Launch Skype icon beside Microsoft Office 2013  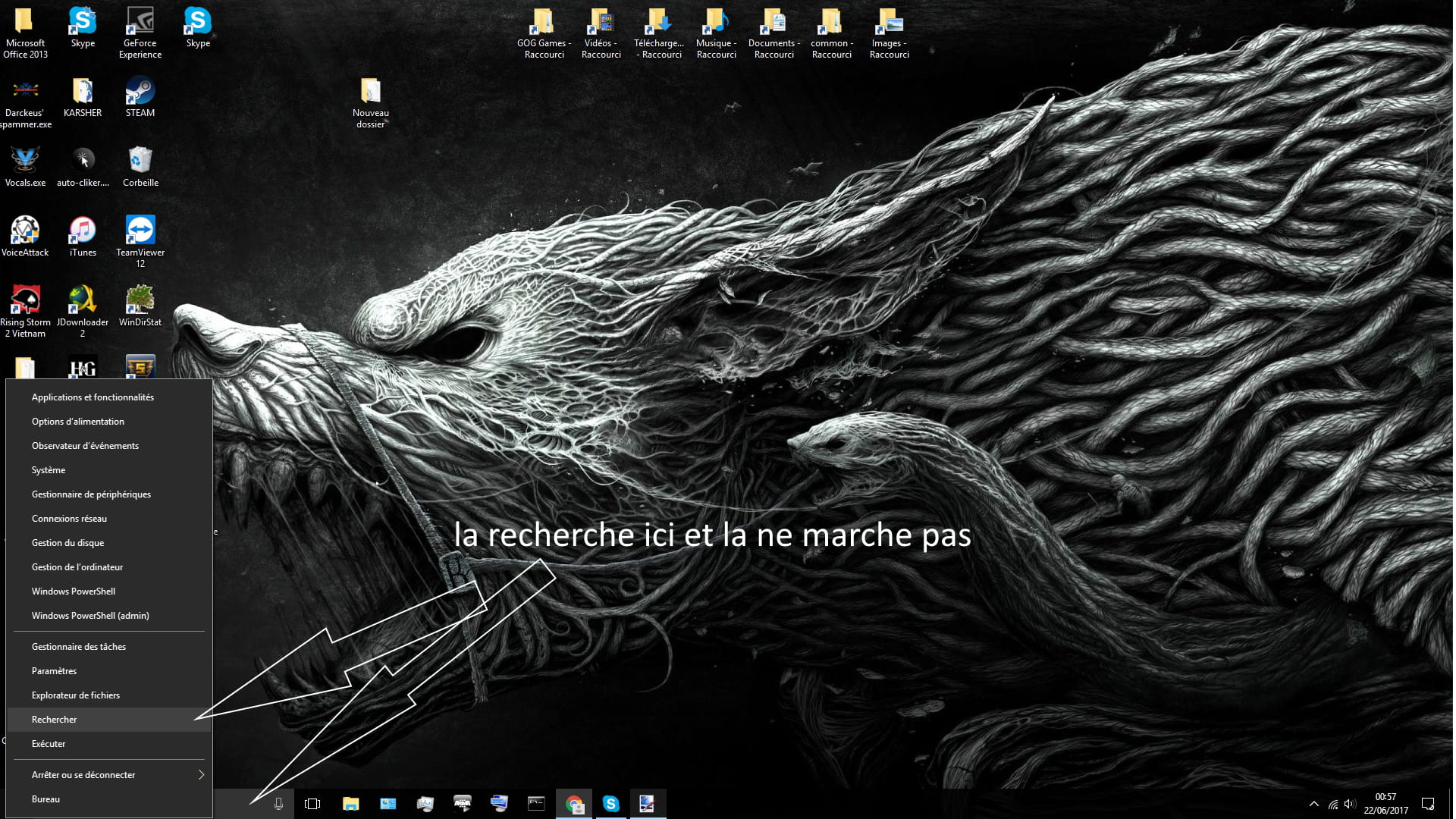(83, 27)
